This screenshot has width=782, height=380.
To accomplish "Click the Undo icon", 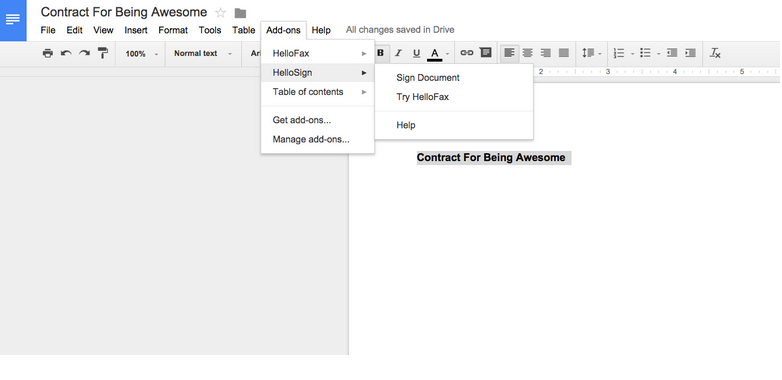I will pyautogui.click(x=66, y=53).
